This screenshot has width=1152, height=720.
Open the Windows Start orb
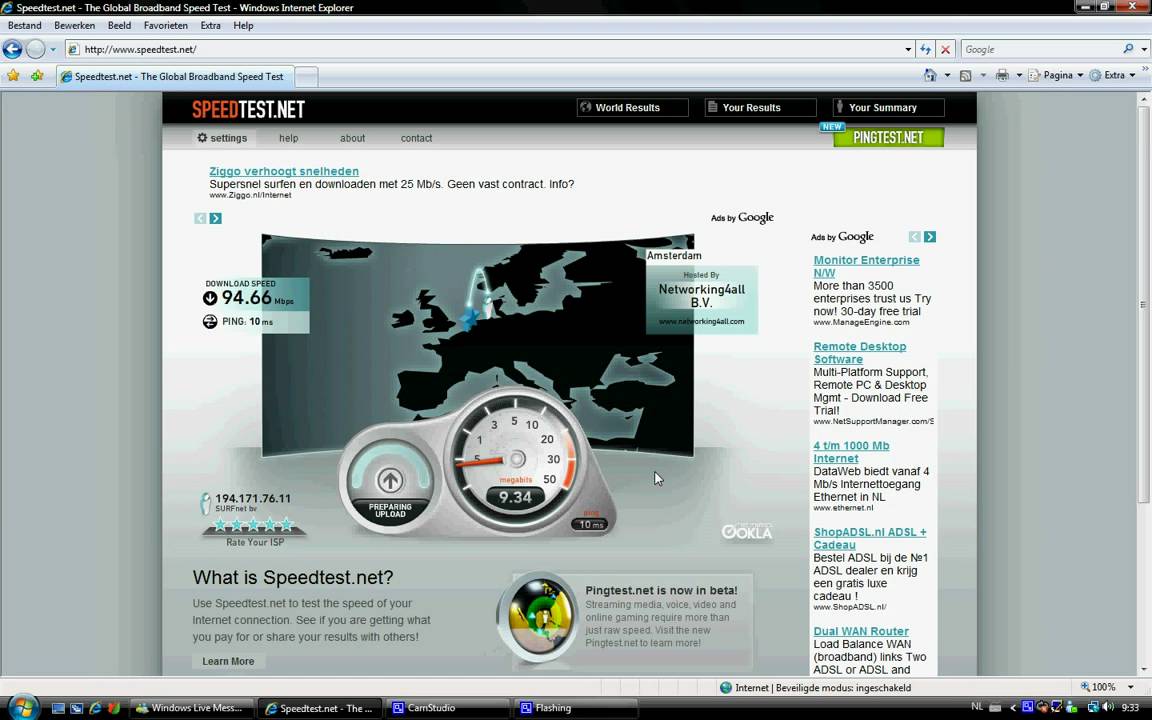click(23, 708)
